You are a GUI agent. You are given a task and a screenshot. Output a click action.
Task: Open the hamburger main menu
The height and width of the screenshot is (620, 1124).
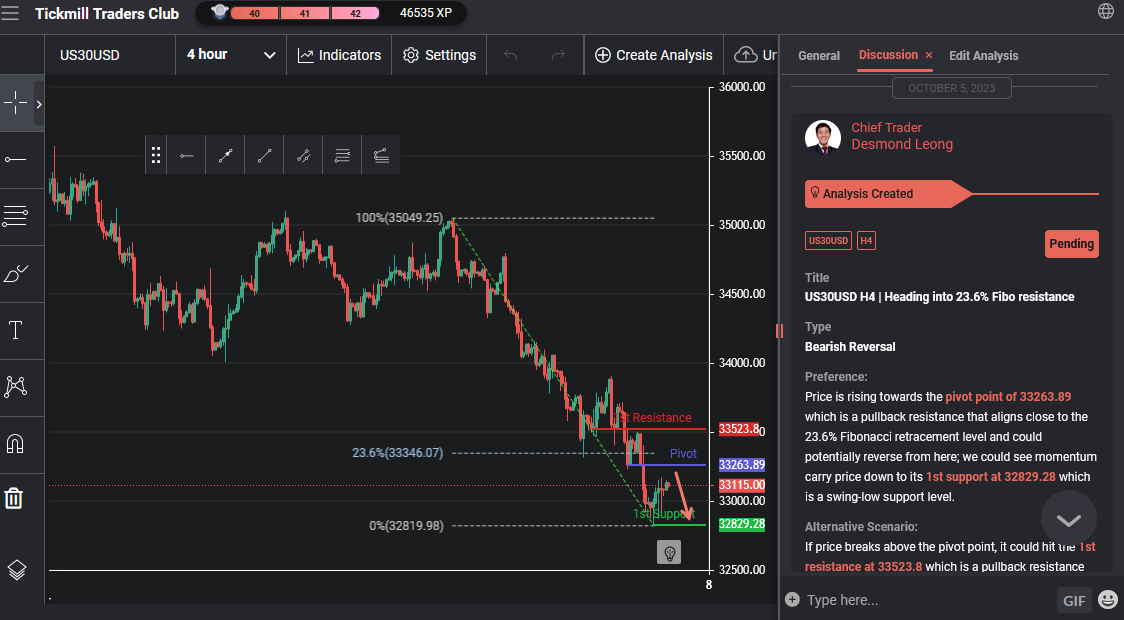[x=10, y=13]
